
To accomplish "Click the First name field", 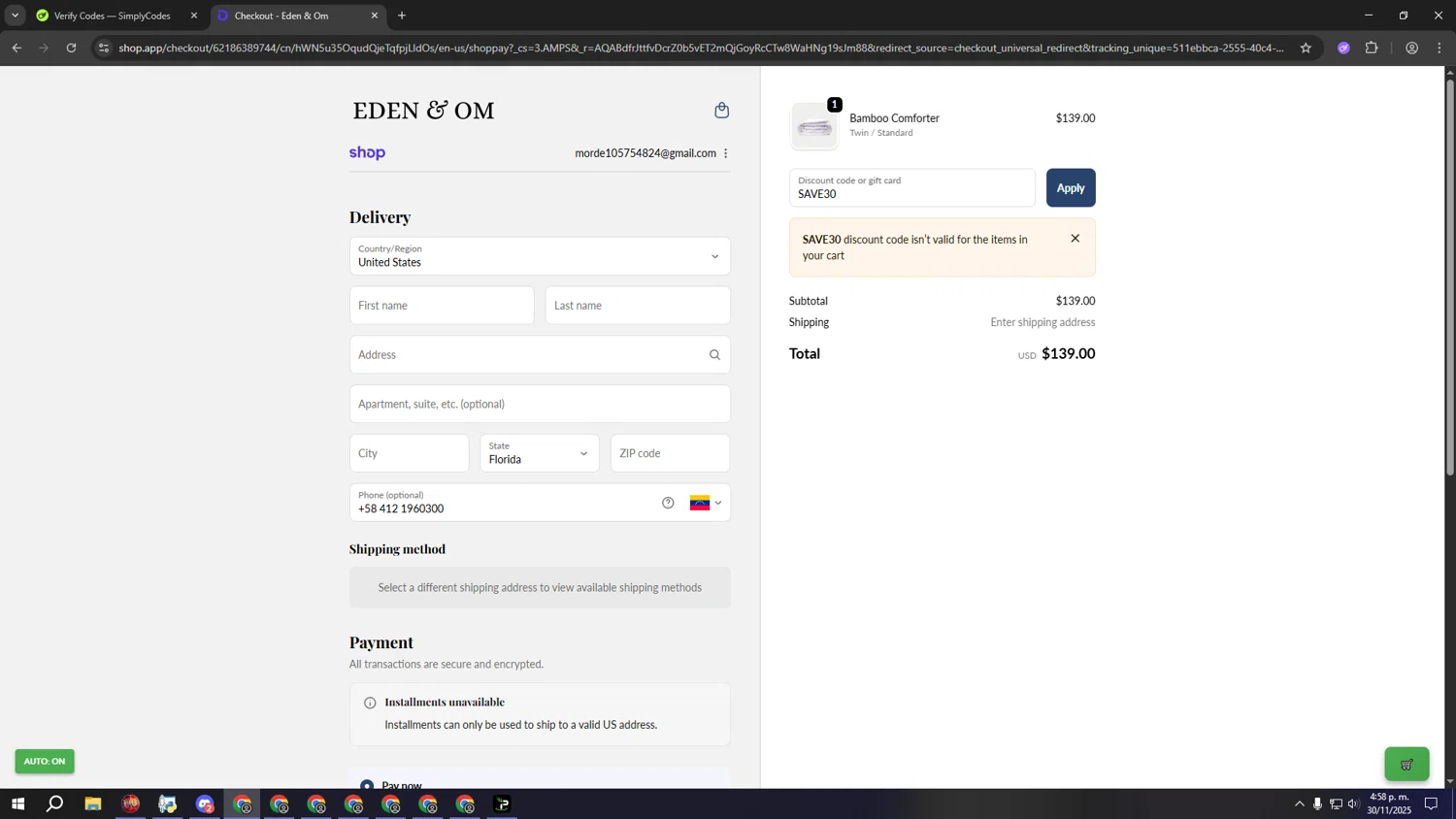I will point(442,306).
